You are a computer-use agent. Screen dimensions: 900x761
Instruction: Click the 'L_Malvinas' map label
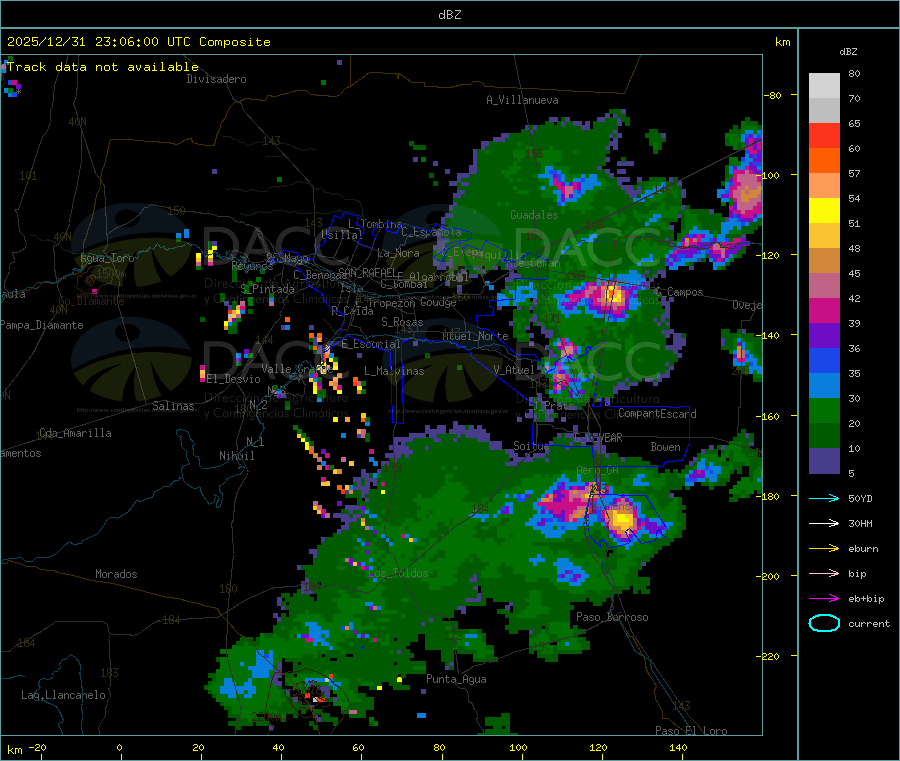point(394,371)
